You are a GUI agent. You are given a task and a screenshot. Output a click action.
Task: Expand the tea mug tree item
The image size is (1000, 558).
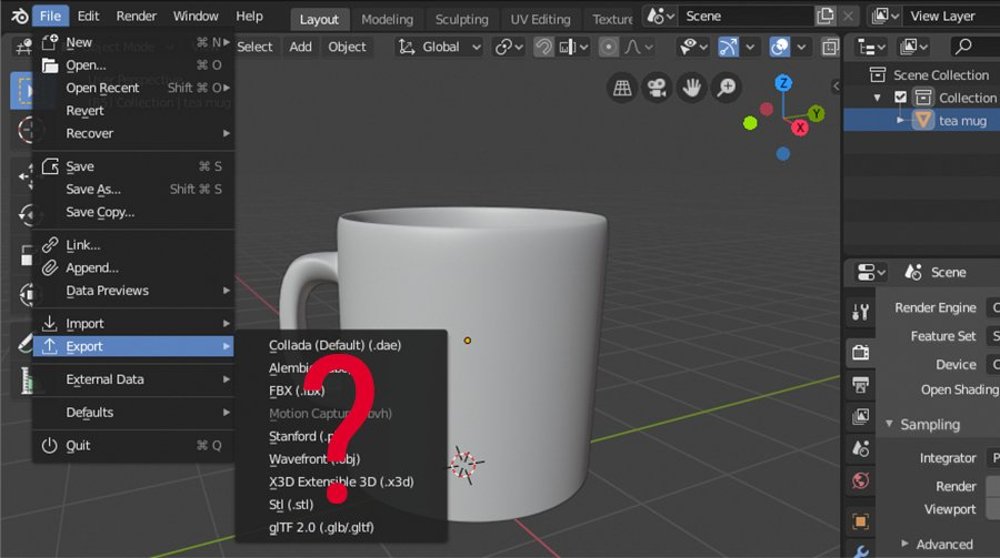pos(900,120)
